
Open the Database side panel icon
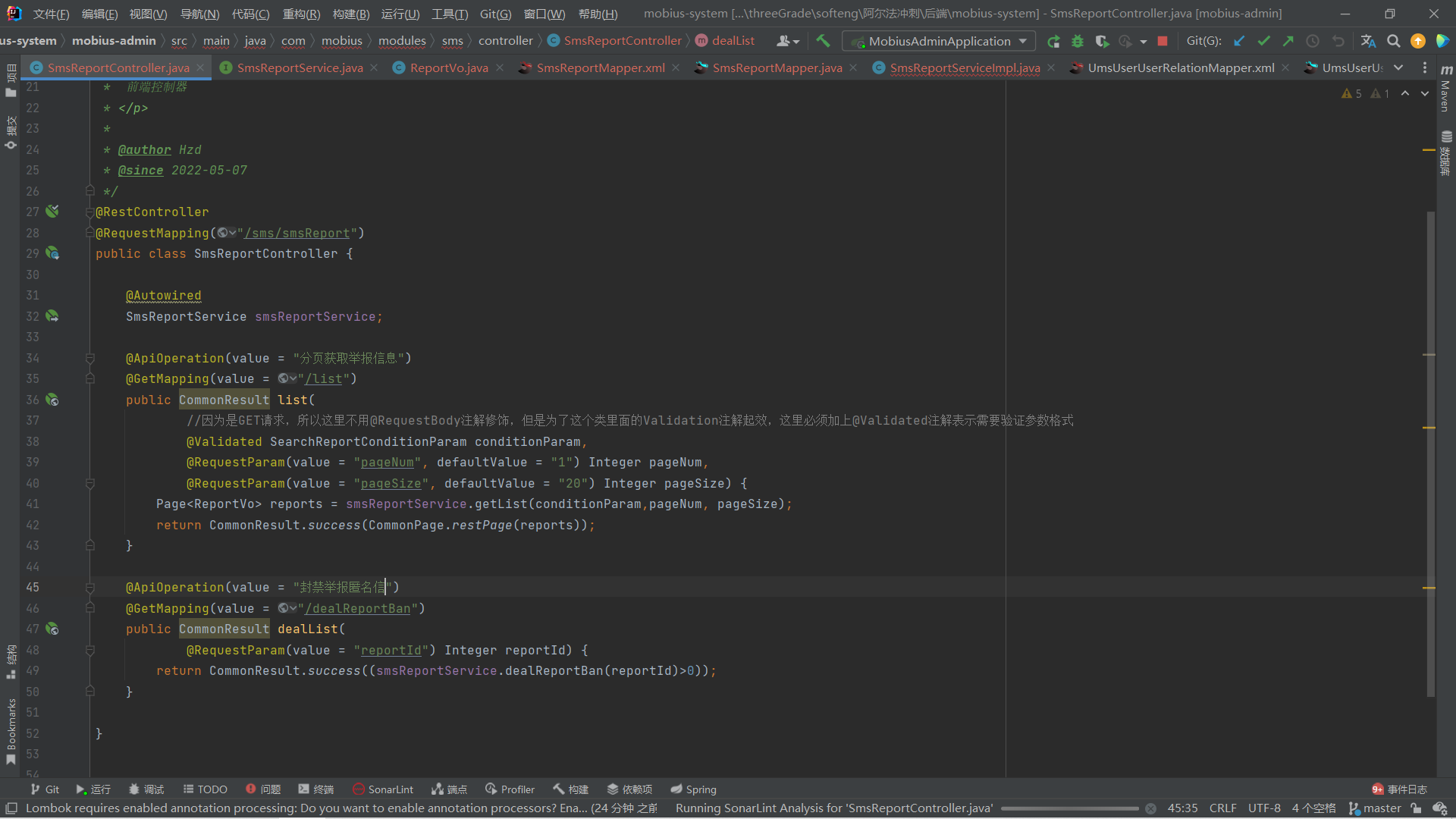tap(1446, 153)
